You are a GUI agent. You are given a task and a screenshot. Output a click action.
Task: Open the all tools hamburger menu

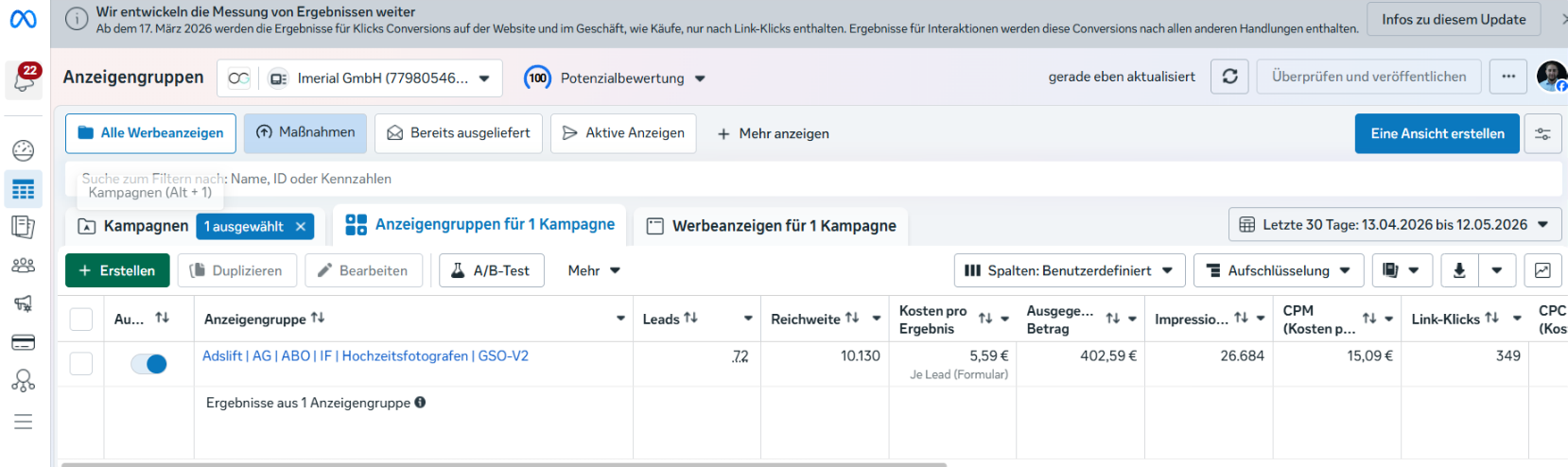[x=24, y=422]
